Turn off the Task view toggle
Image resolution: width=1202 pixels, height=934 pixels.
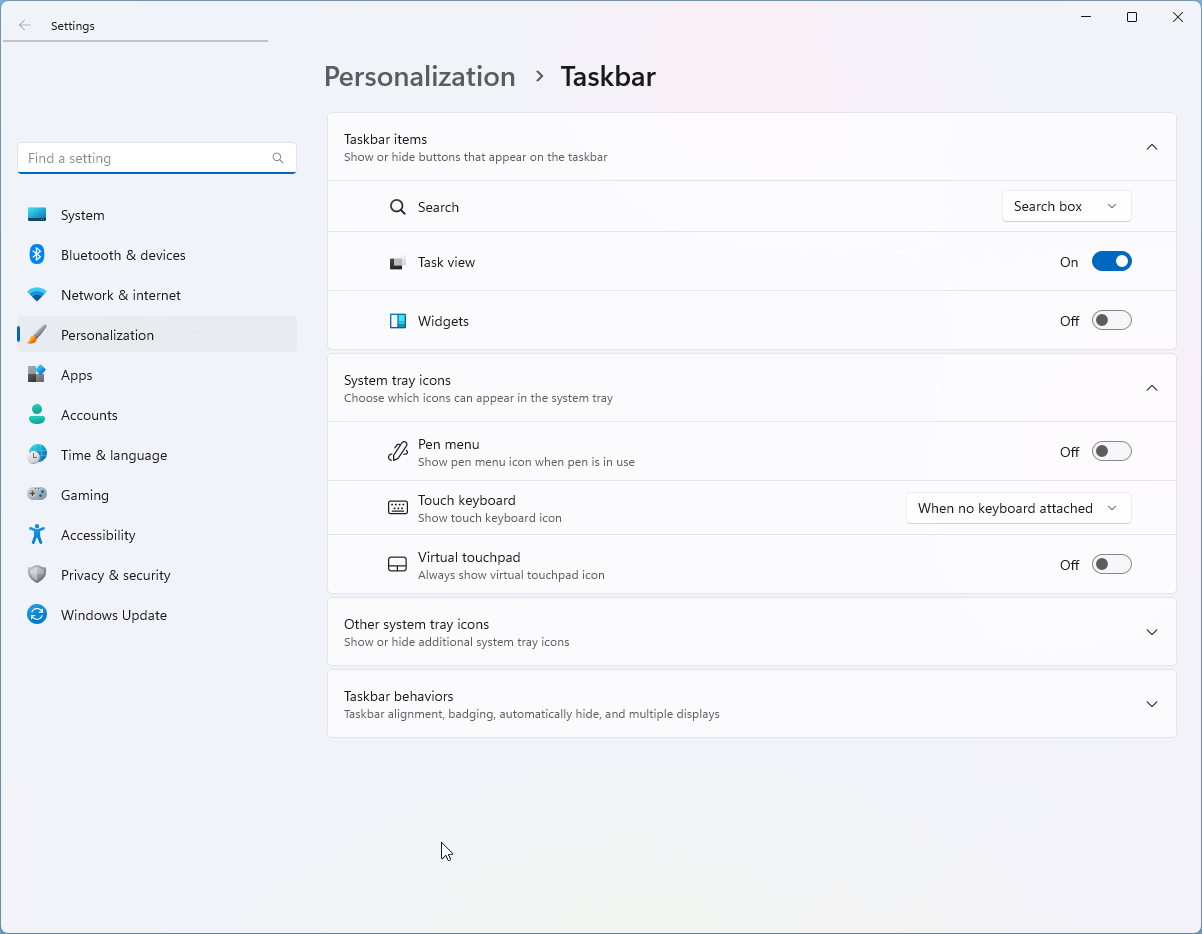[x=1111, y=262]
